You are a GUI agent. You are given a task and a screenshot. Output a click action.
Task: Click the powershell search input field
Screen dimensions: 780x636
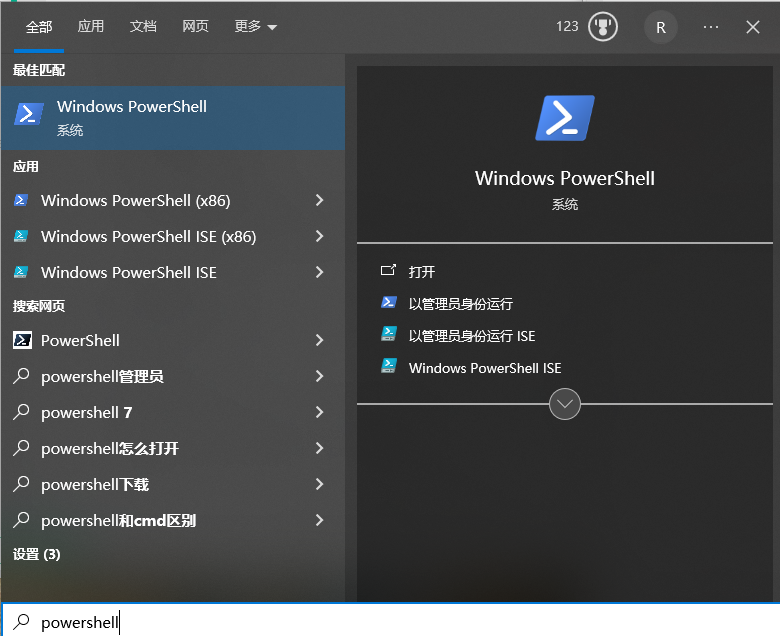(x=390, y=620)
